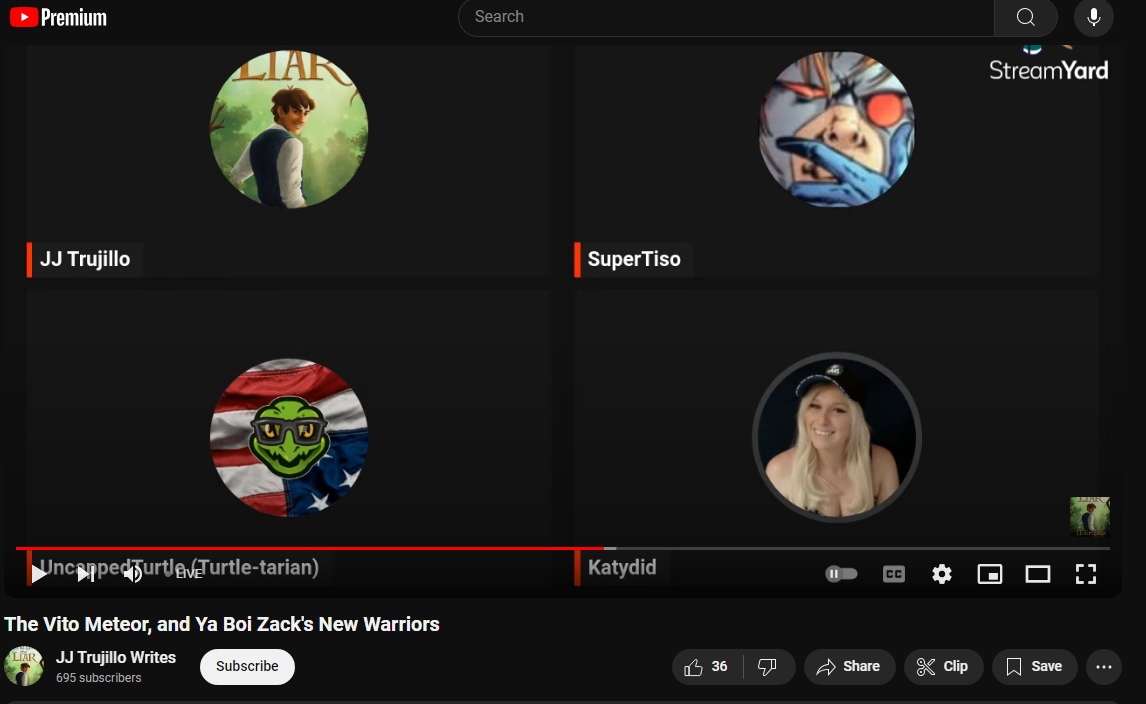Start voice search with microphone icon
Viewport: 1146px width, 704px height.
(x=1093, y=17)
